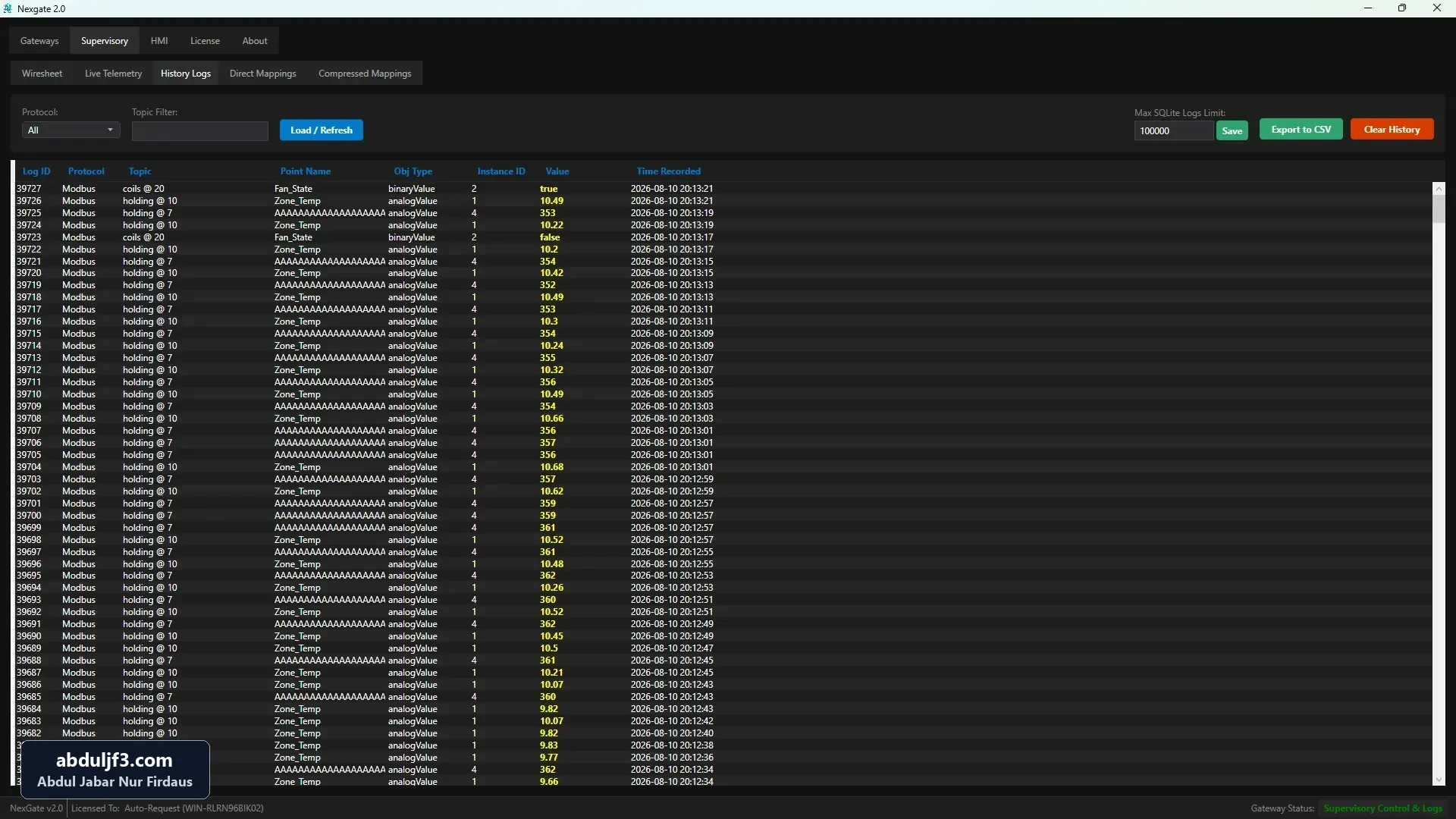Click Export to CSV button
Viewport: 1456px width, 819px height.
[x=1301, y=130]
